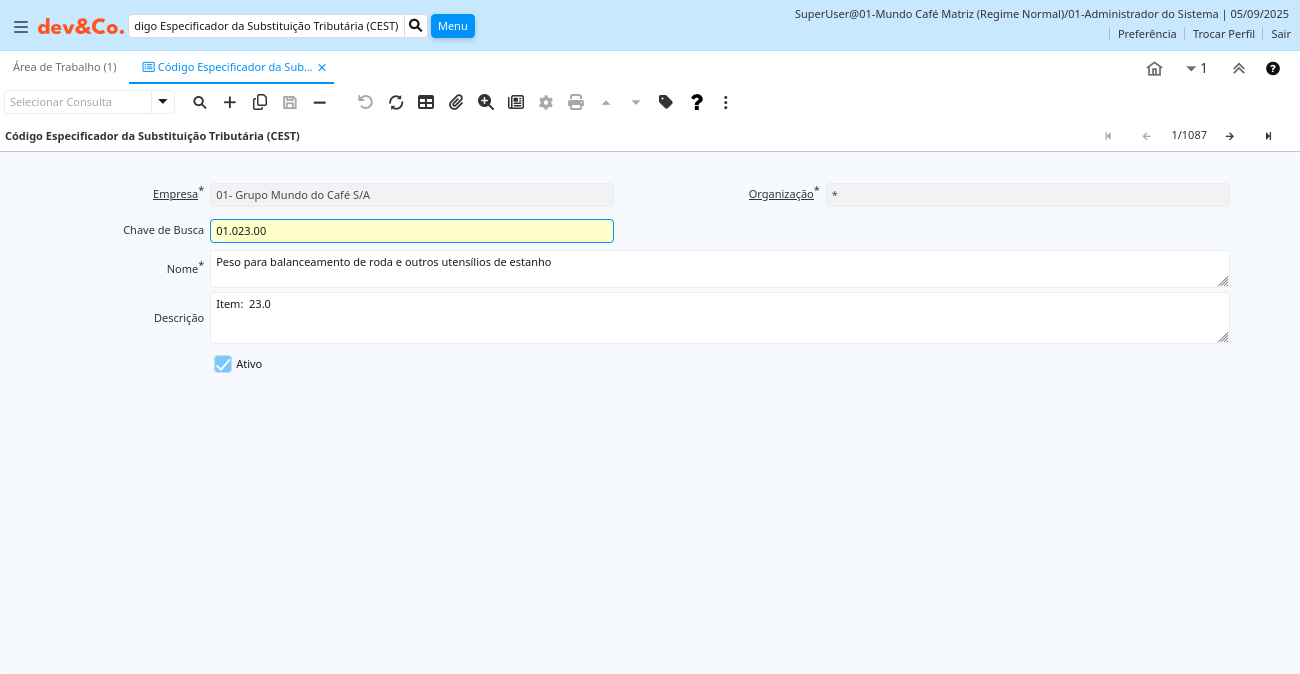Click the tag label icon in toolbar
1300x674 pixels.
[666, 102]
